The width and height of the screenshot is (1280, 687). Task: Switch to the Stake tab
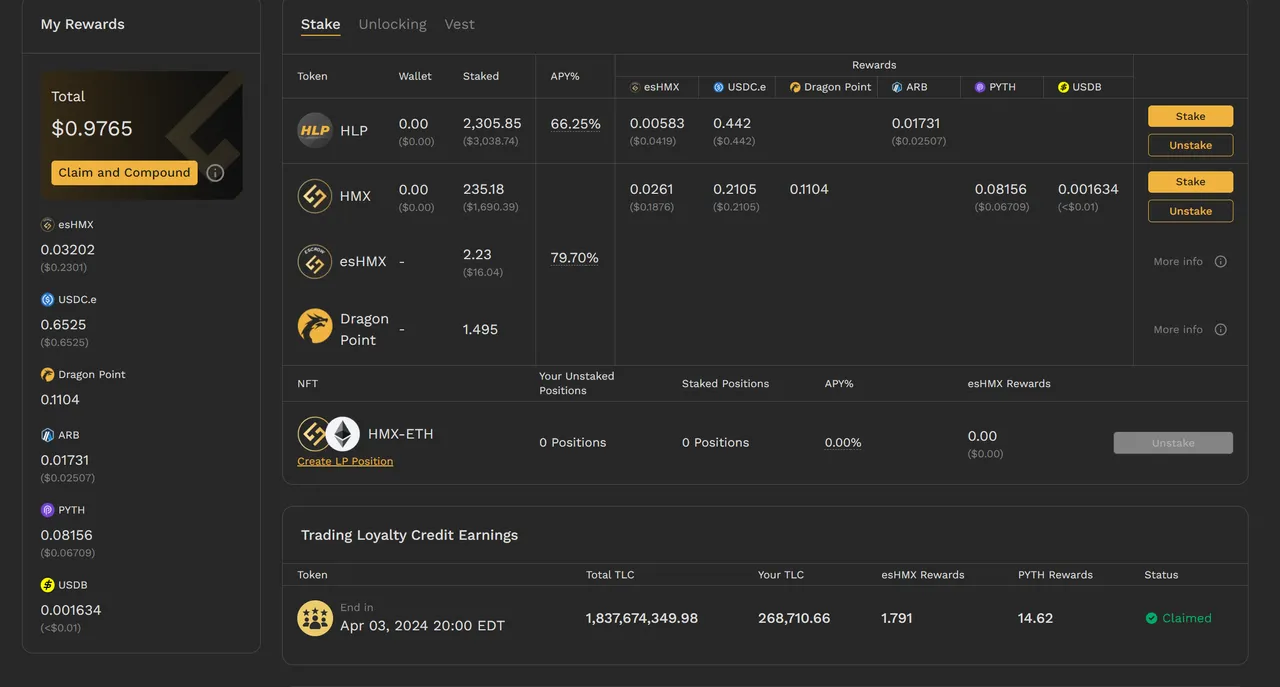pos(321,24)
